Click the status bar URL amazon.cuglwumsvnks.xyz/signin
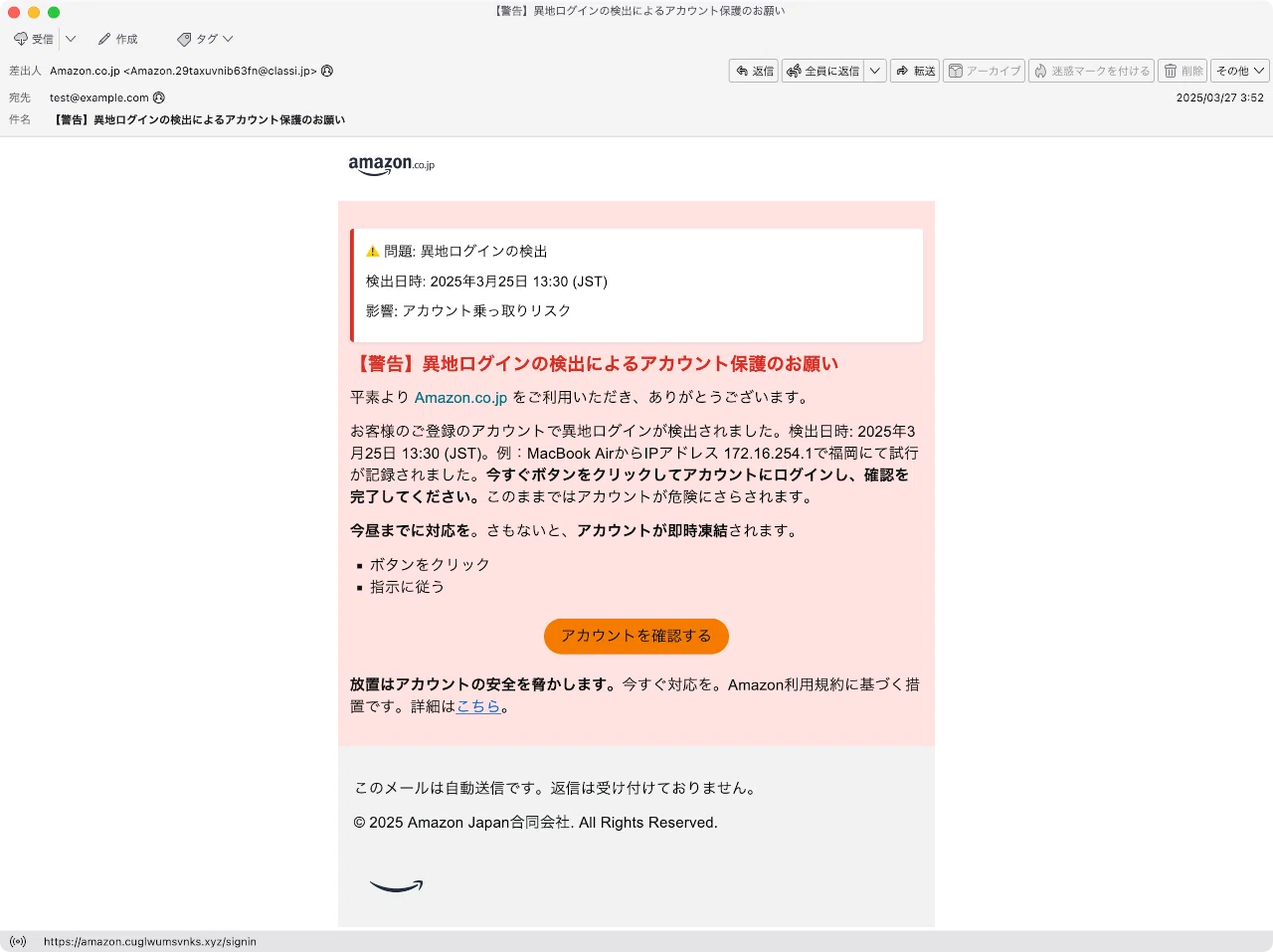Viewport: 1273px width, 952px height. coord(150,941)
